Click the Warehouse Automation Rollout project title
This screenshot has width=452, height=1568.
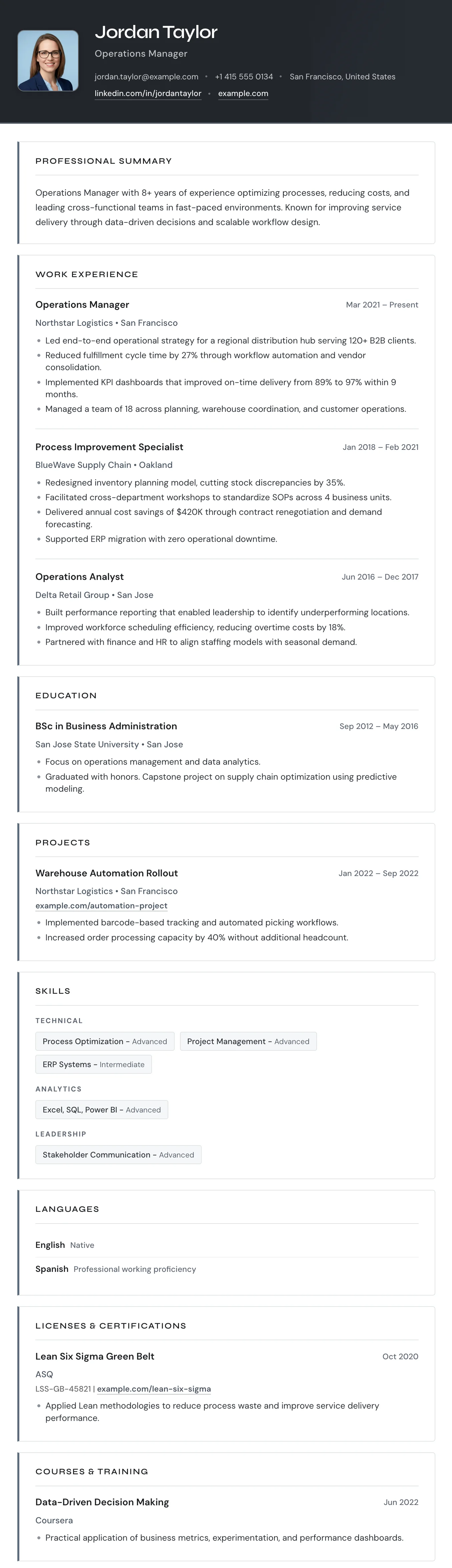[106, 873]
